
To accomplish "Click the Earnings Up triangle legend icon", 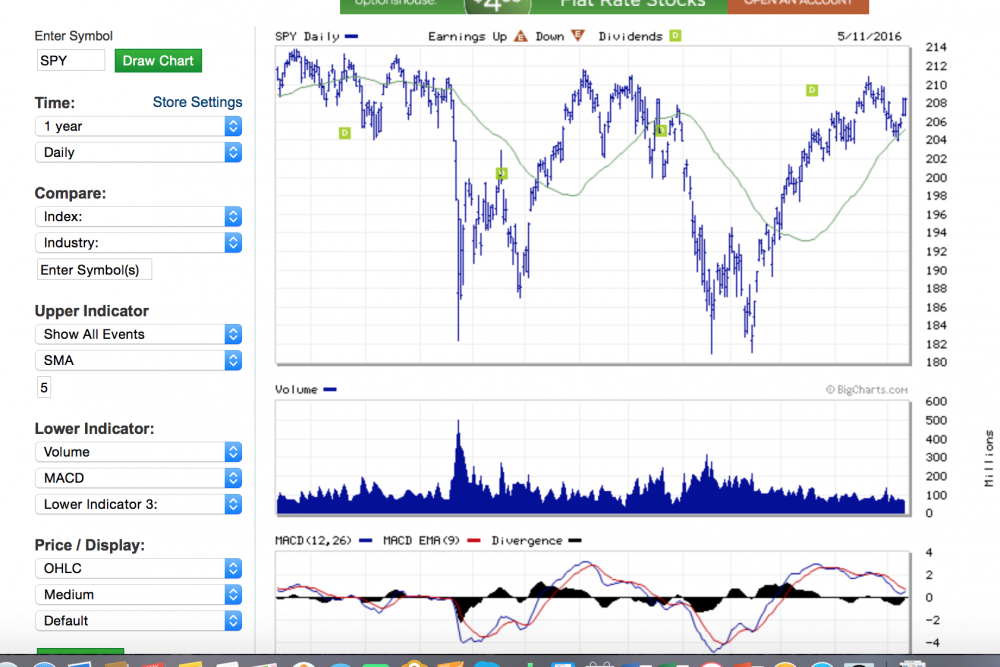I will [520, 37].
